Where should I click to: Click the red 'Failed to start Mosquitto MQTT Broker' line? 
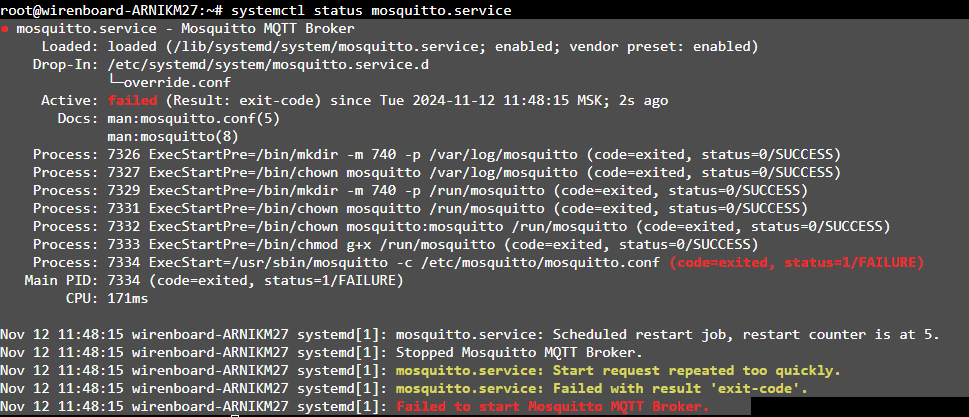pyautogui.click(x=552, y=406)
